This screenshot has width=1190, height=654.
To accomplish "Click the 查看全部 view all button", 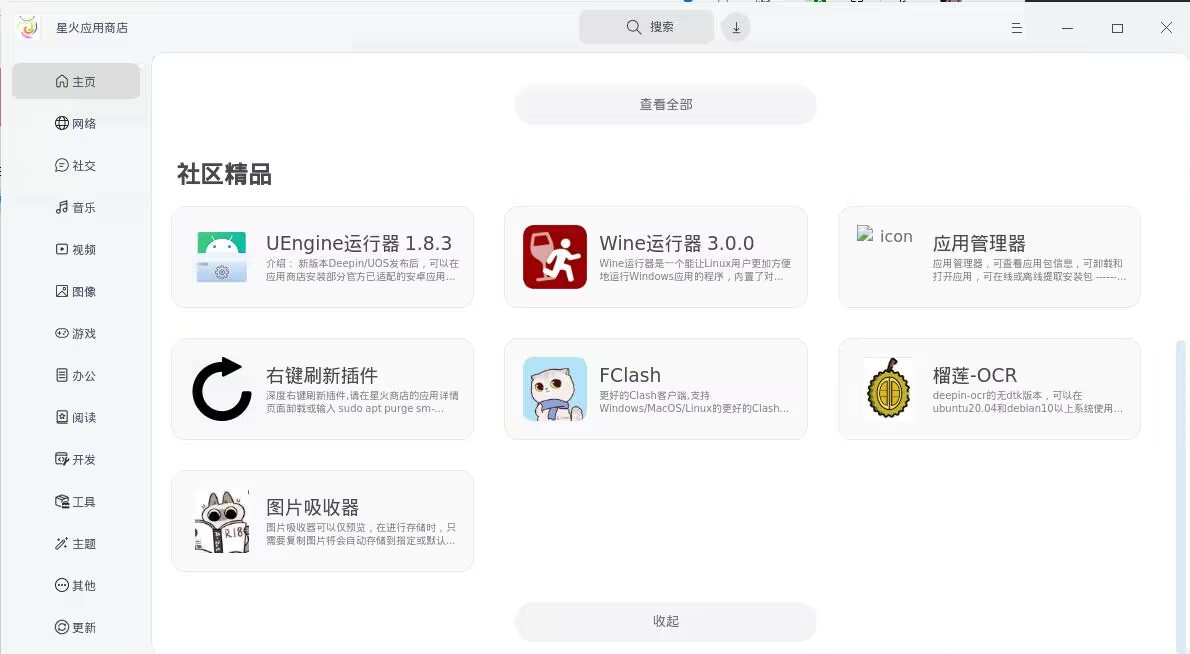I will [x=666, y=105].
